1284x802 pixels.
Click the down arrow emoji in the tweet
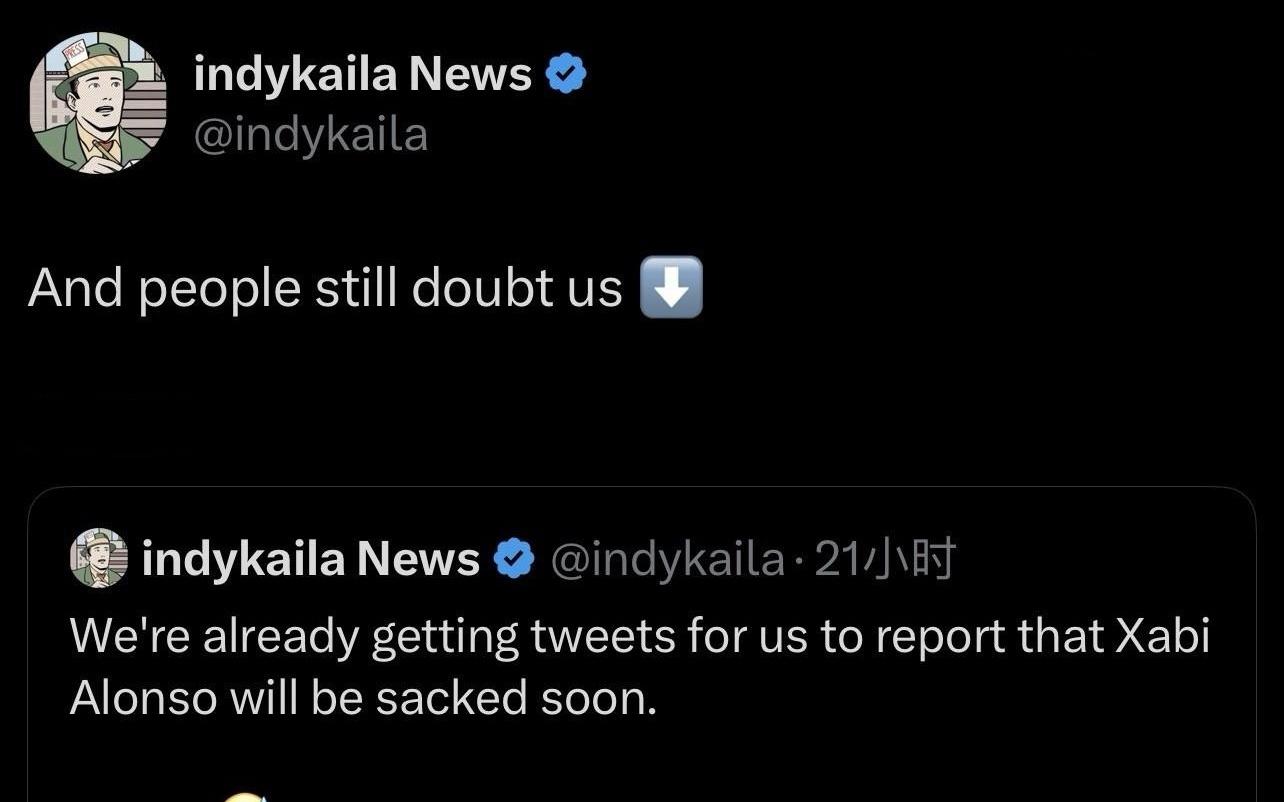[670, 288]
